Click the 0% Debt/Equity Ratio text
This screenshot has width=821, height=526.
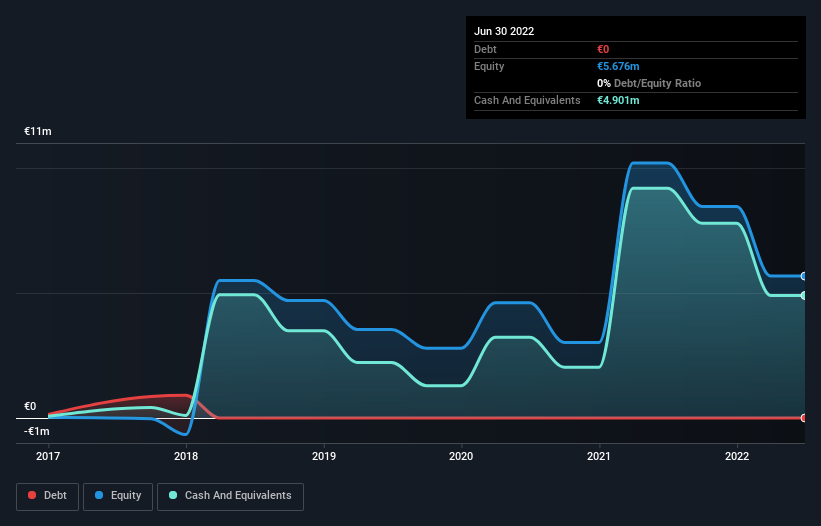(649, 83)
